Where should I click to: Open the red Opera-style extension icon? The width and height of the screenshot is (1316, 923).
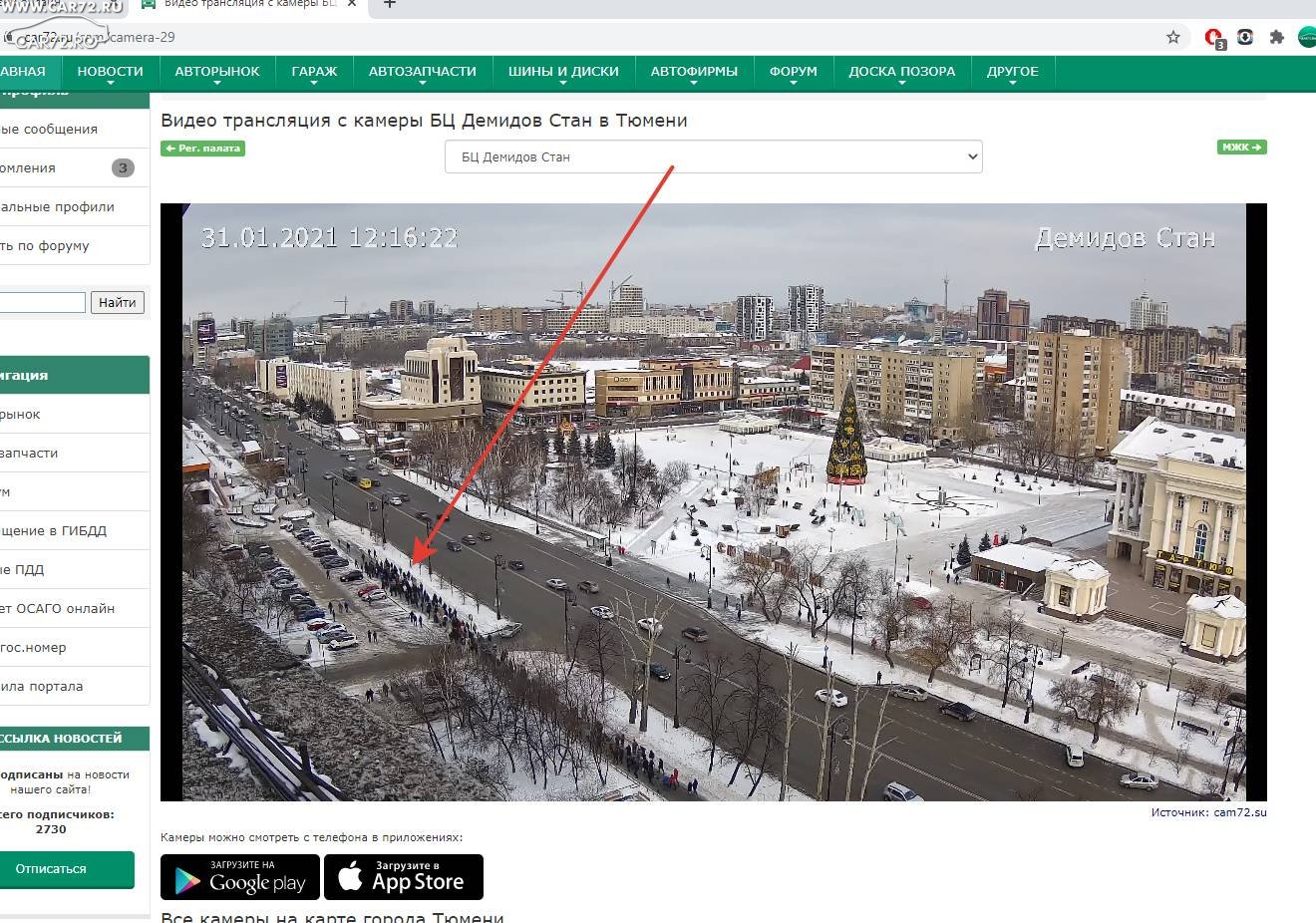[1213, 38]
